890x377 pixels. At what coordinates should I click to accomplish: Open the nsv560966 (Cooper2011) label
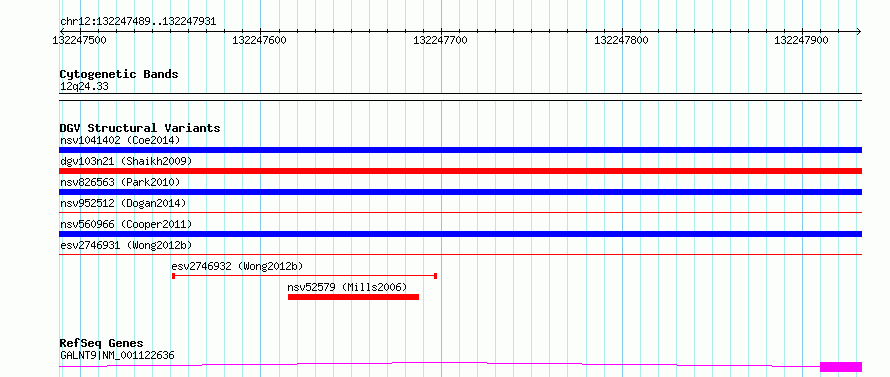[x=126, y=224]
